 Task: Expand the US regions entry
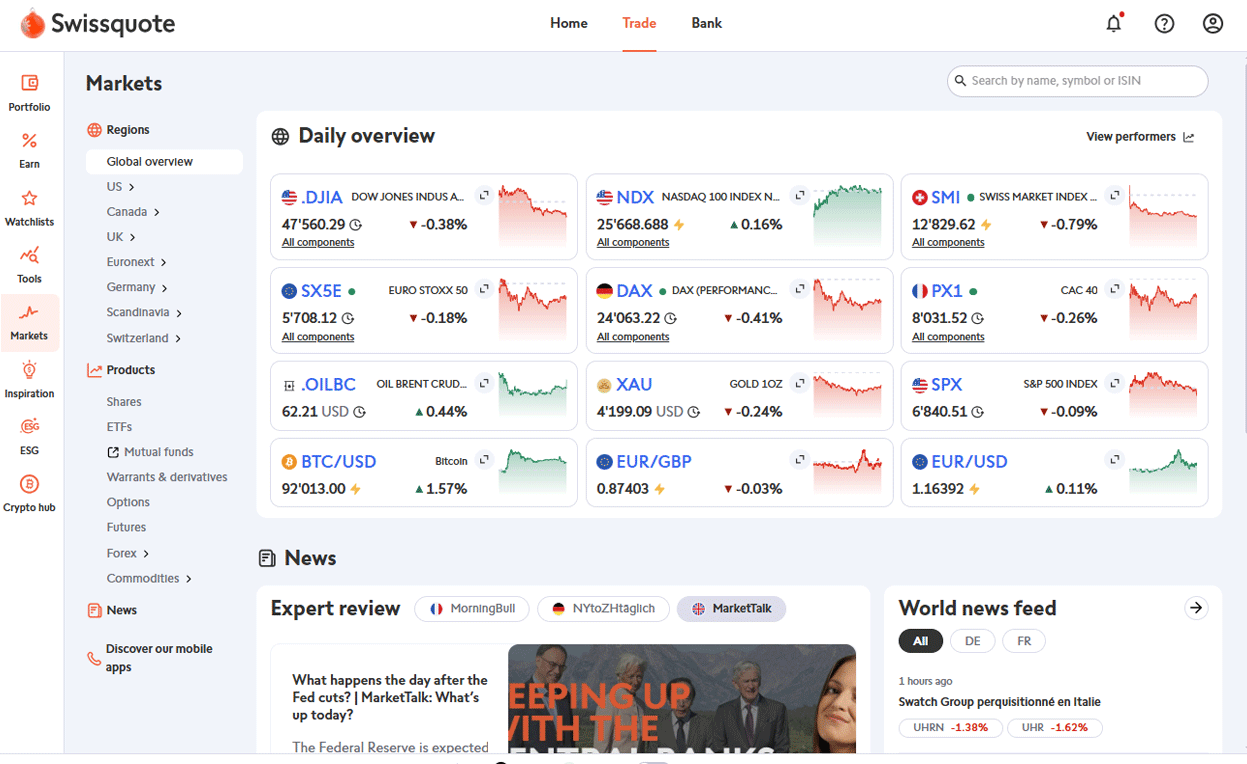point(115,186)
